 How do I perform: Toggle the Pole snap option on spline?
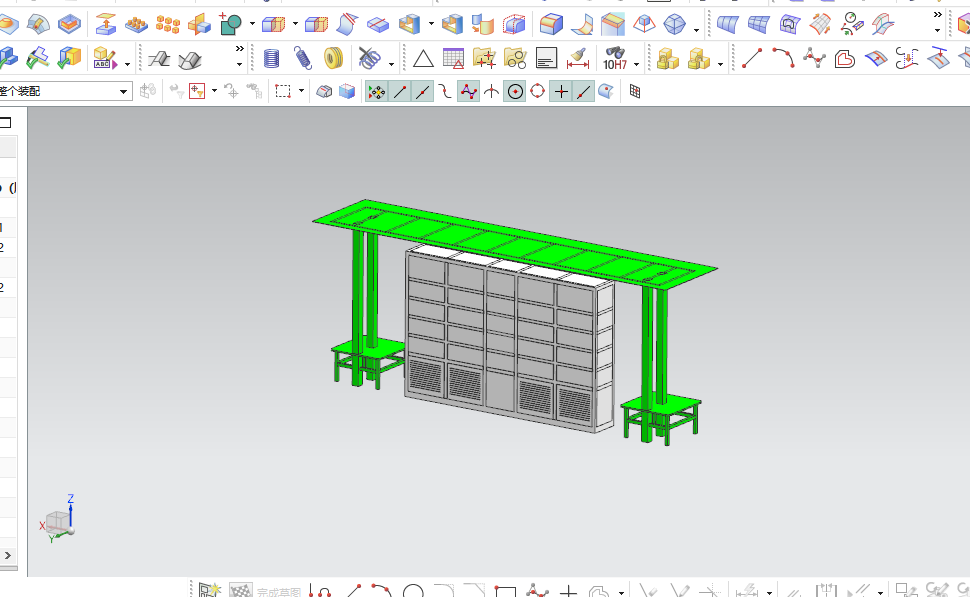pos(468,92)
